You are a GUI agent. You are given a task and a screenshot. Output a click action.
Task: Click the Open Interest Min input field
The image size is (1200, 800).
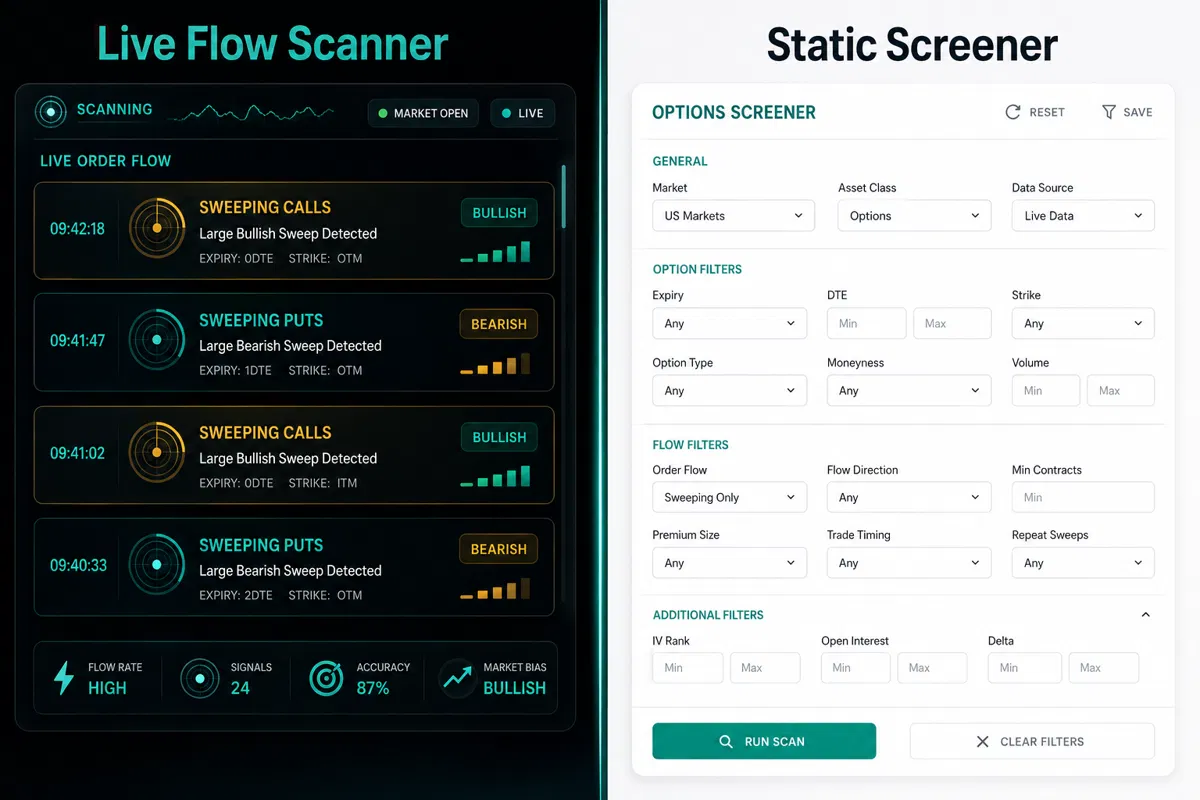coord(856,668)
